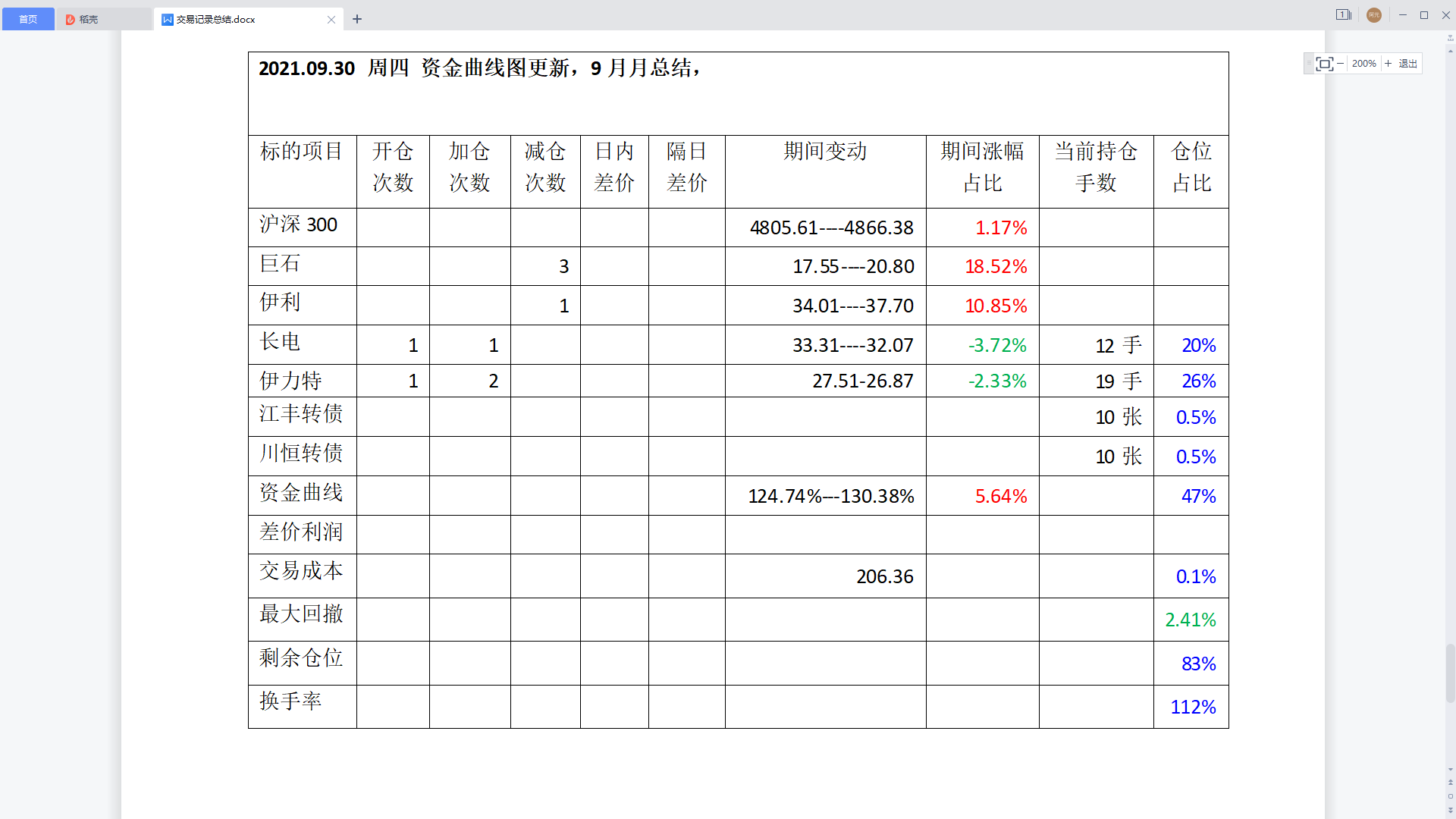Viewport: 1456px width, 819px height.
Task: Zoom out with the minus button
Action: 1341,64
